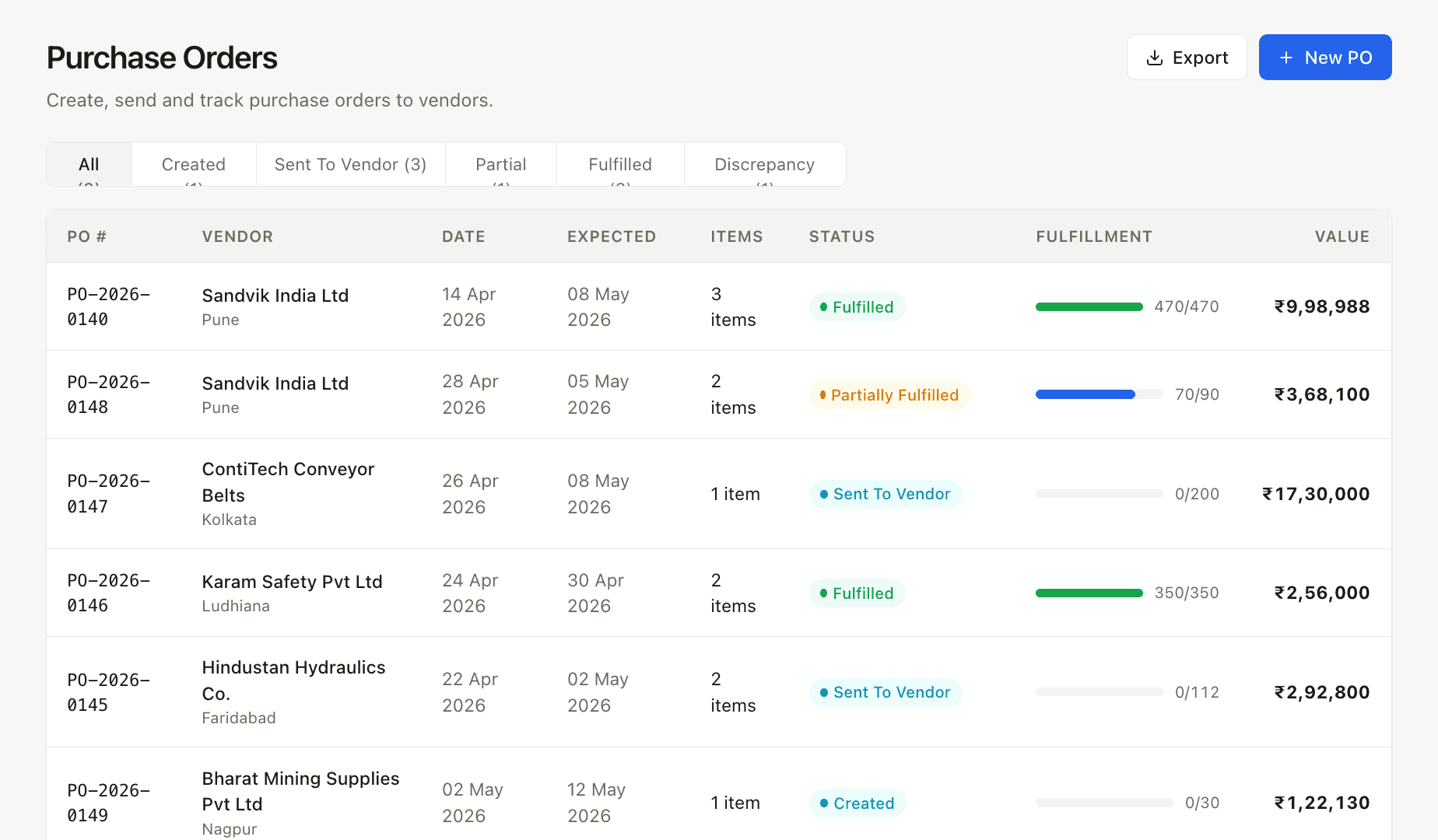Click the 470/470 fulfillment progress bar
1438x840 pixels.
click(1089, 306)
